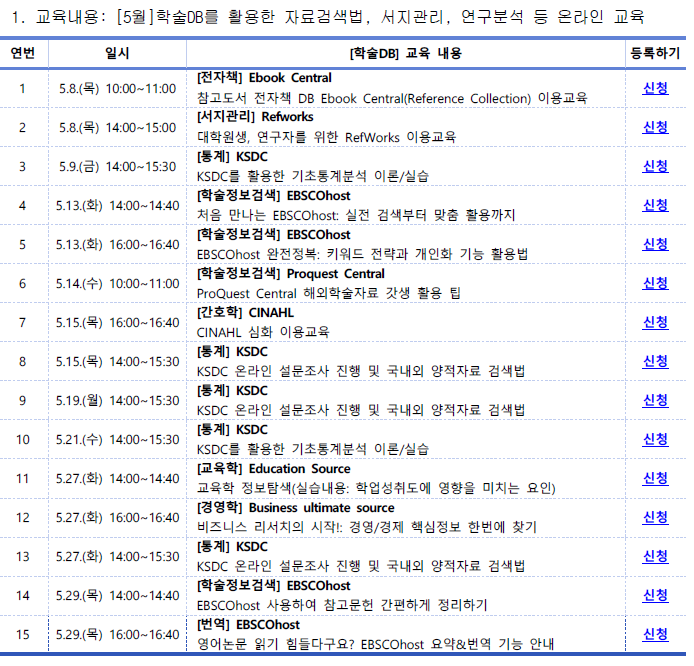694x666 pixels.
Task: Click date cell 5.21.(수) 14:00~15:30
Action: click(x=117, y=439)
